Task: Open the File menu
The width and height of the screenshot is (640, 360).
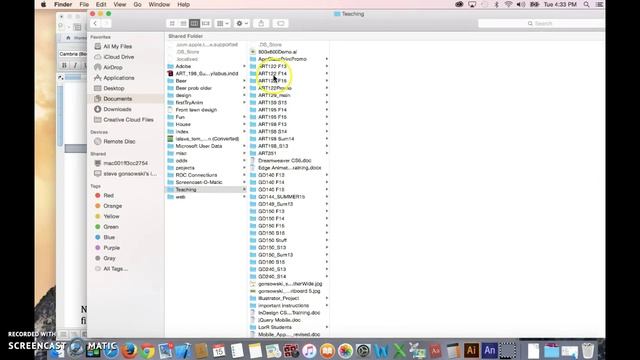Action: pos(84,4)
